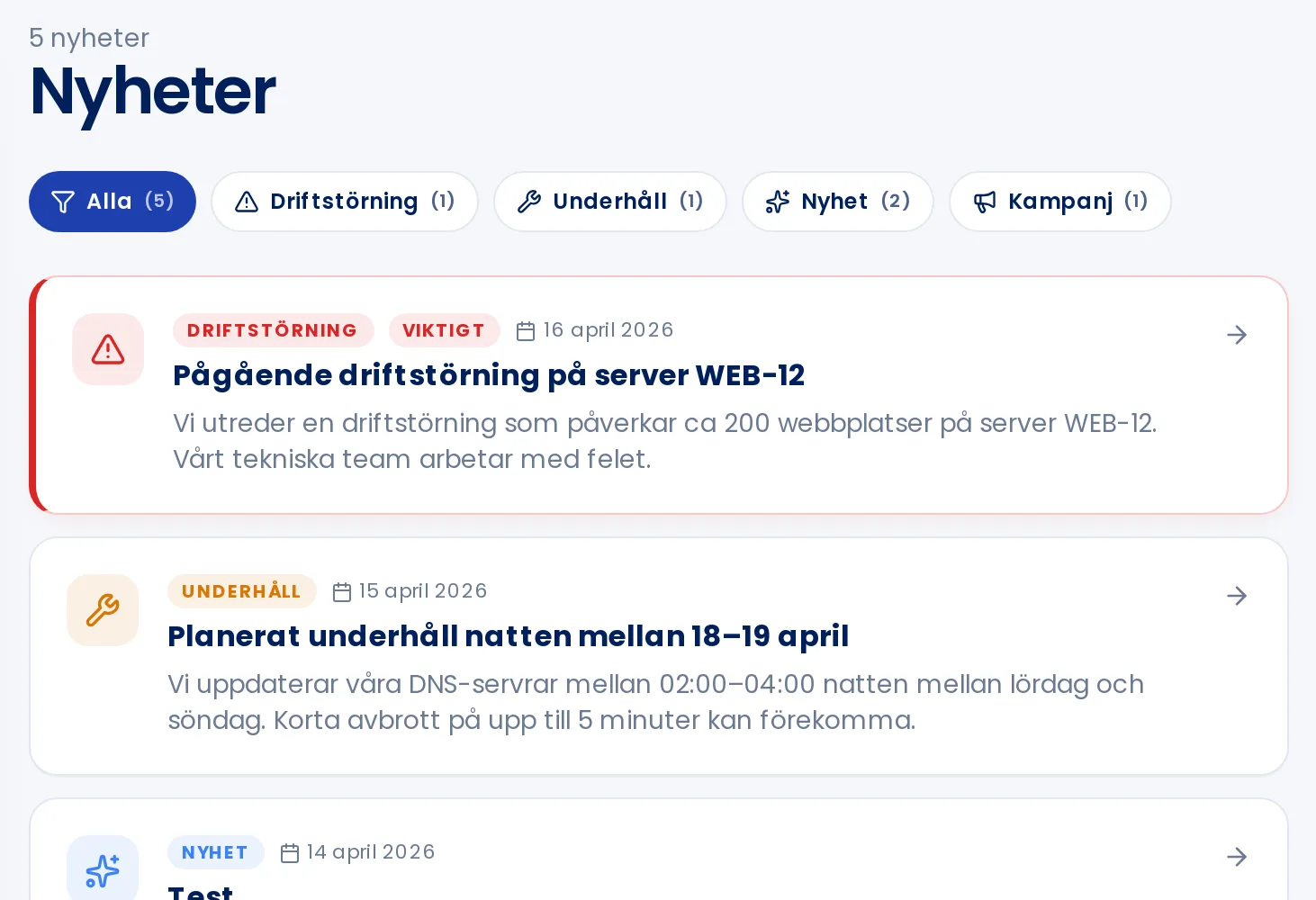Screen dimensions: 1316x900
Task: Show only Nyhet category items
Action: pos(838,202)
